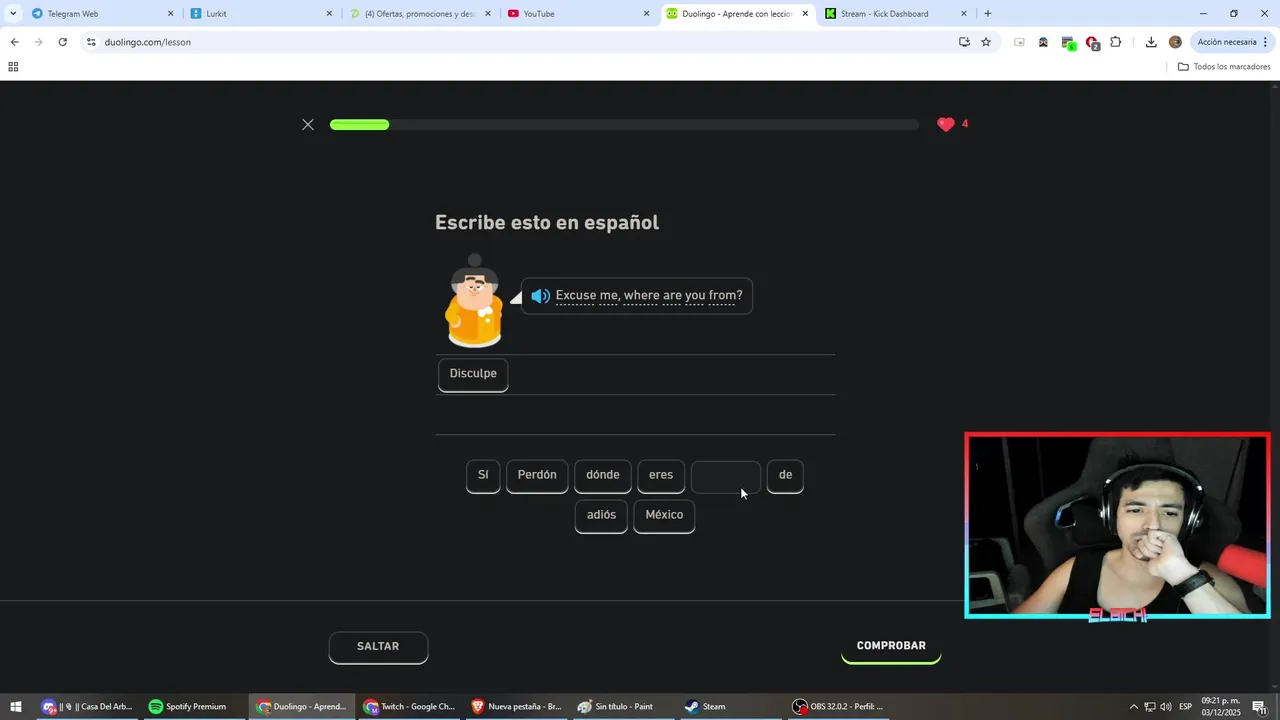This screenshot has width=1280, height=720.
Task: Switch to the YouTube tab
Action: (577, 14)
